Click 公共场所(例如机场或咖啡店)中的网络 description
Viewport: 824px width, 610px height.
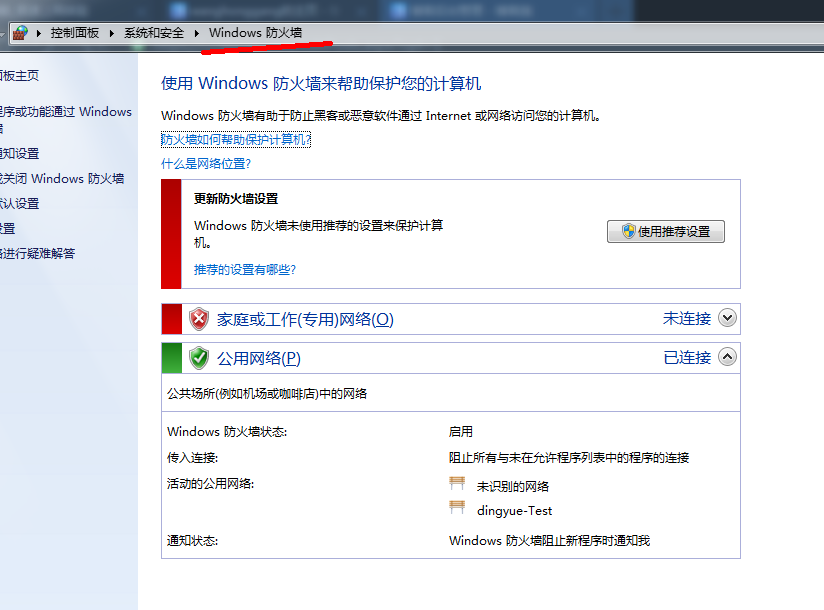click(x=267, y=394)
